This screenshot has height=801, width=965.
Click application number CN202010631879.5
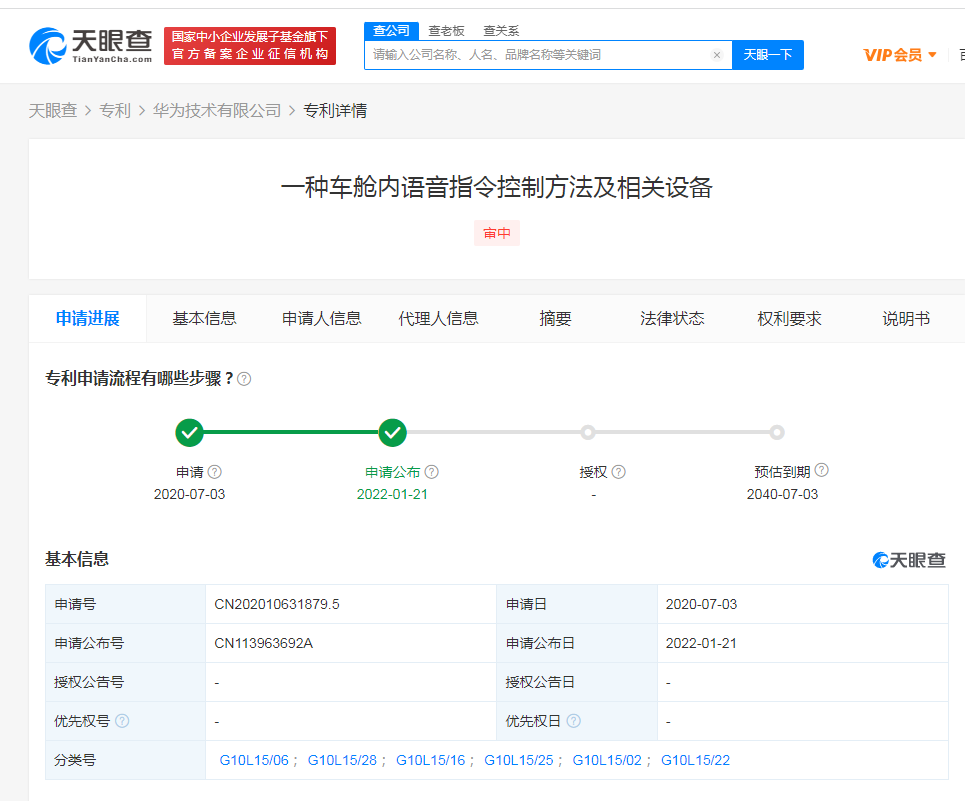[x=277, y=604]
